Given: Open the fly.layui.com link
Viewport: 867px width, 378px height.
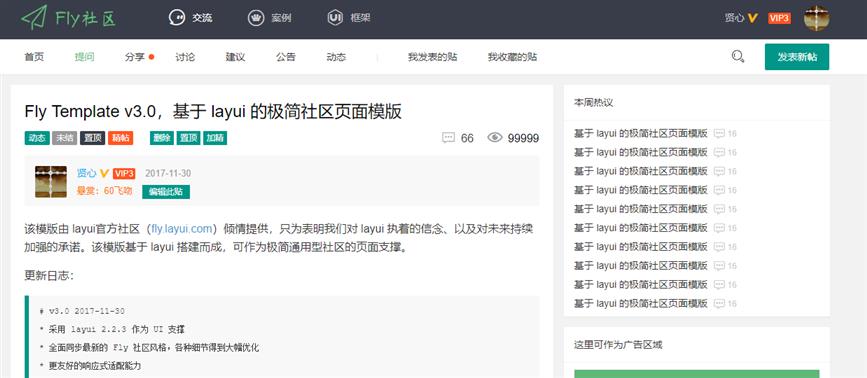Looking at the screenshot, I should tap(182, 229).
